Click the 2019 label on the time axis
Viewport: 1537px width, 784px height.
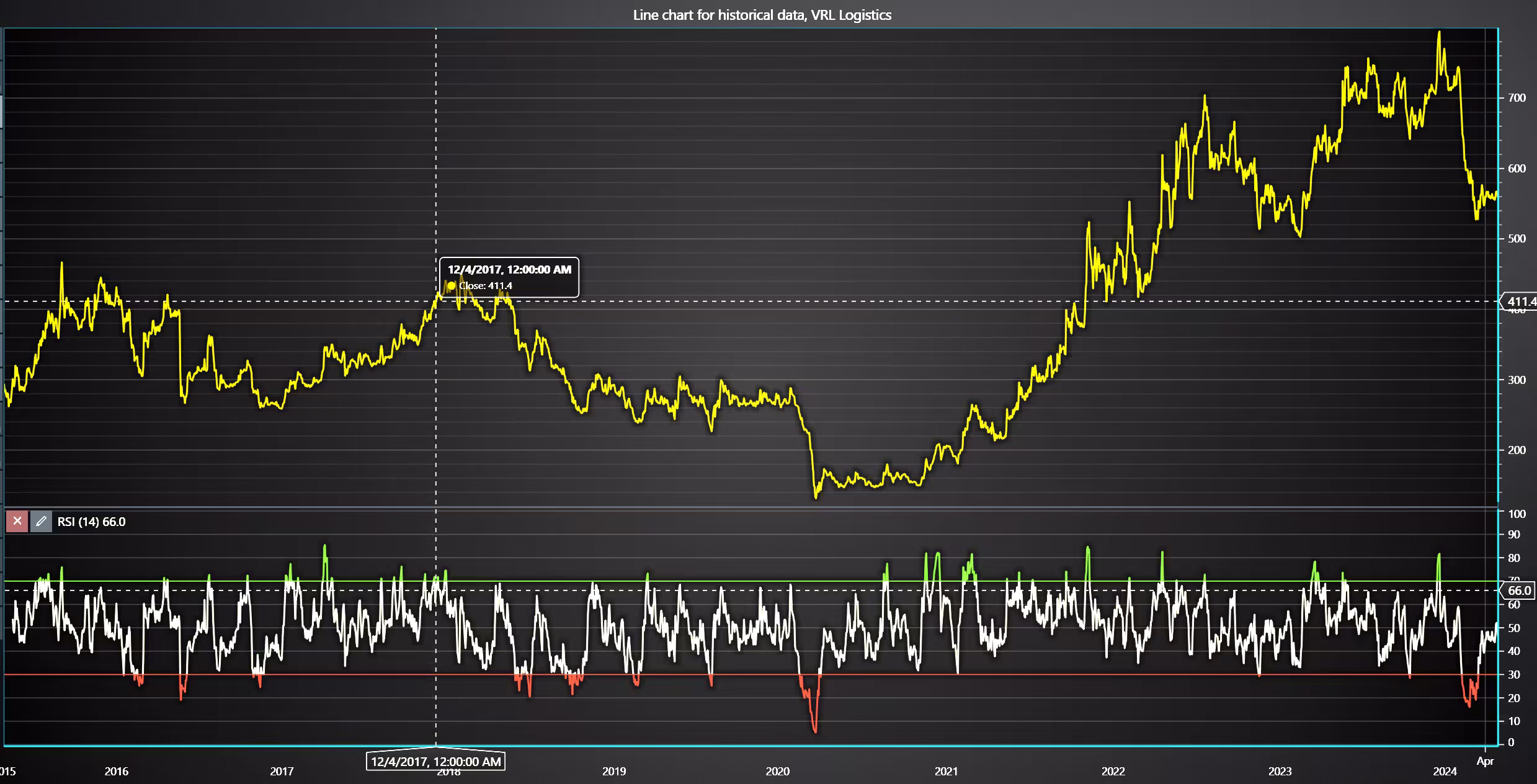(614, 772)
